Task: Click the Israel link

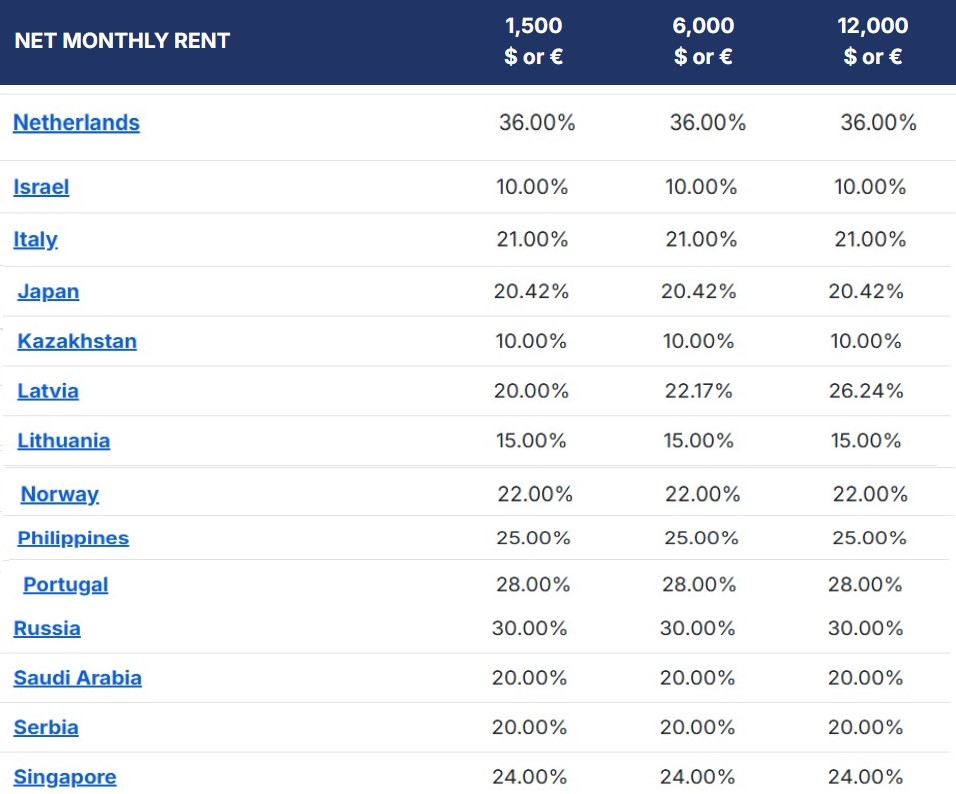Action: pos(41,187)
